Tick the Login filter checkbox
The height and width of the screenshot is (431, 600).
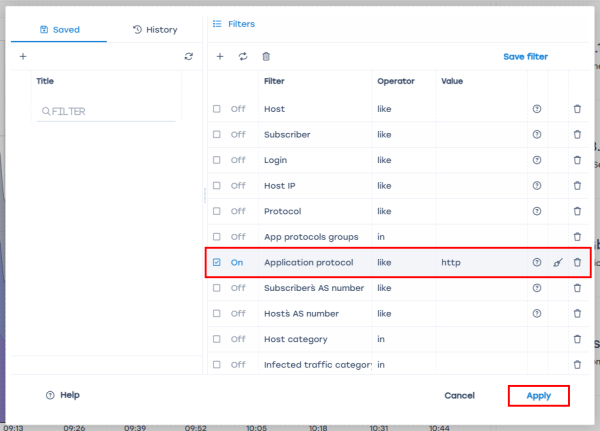point(217,160)
